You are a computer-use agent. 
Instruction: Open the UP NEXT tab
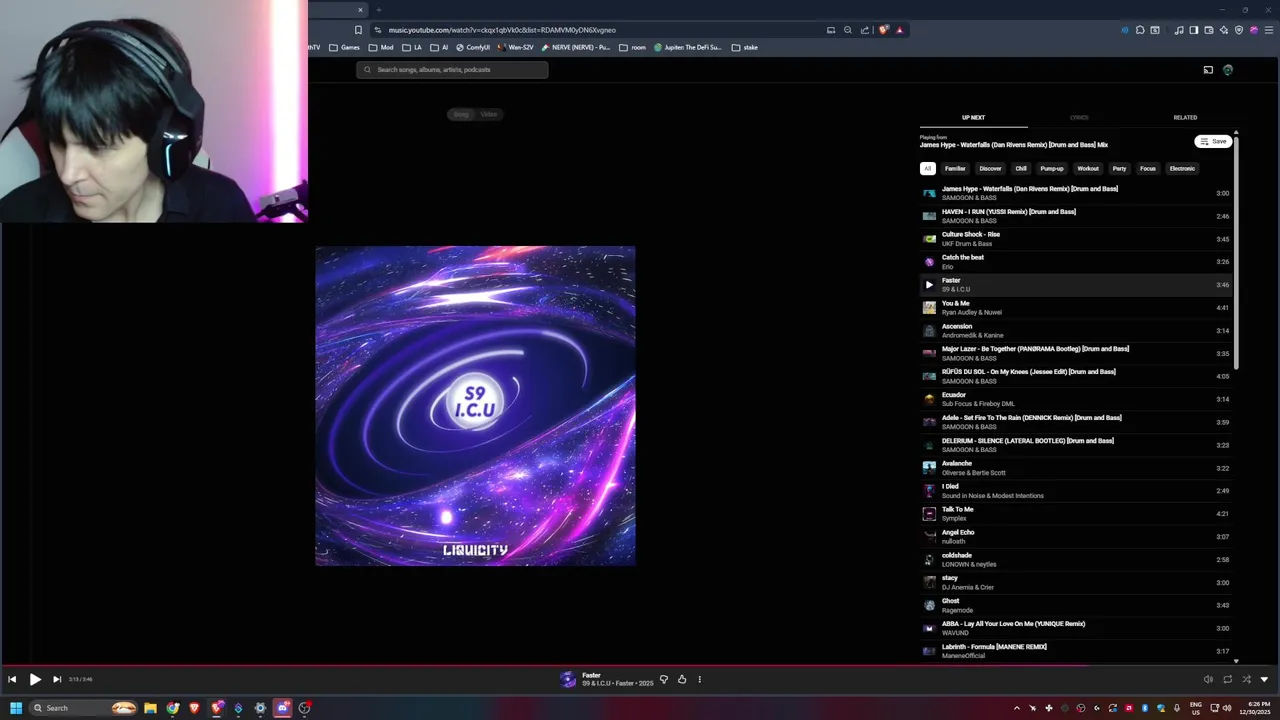click(x=973, y=117)
